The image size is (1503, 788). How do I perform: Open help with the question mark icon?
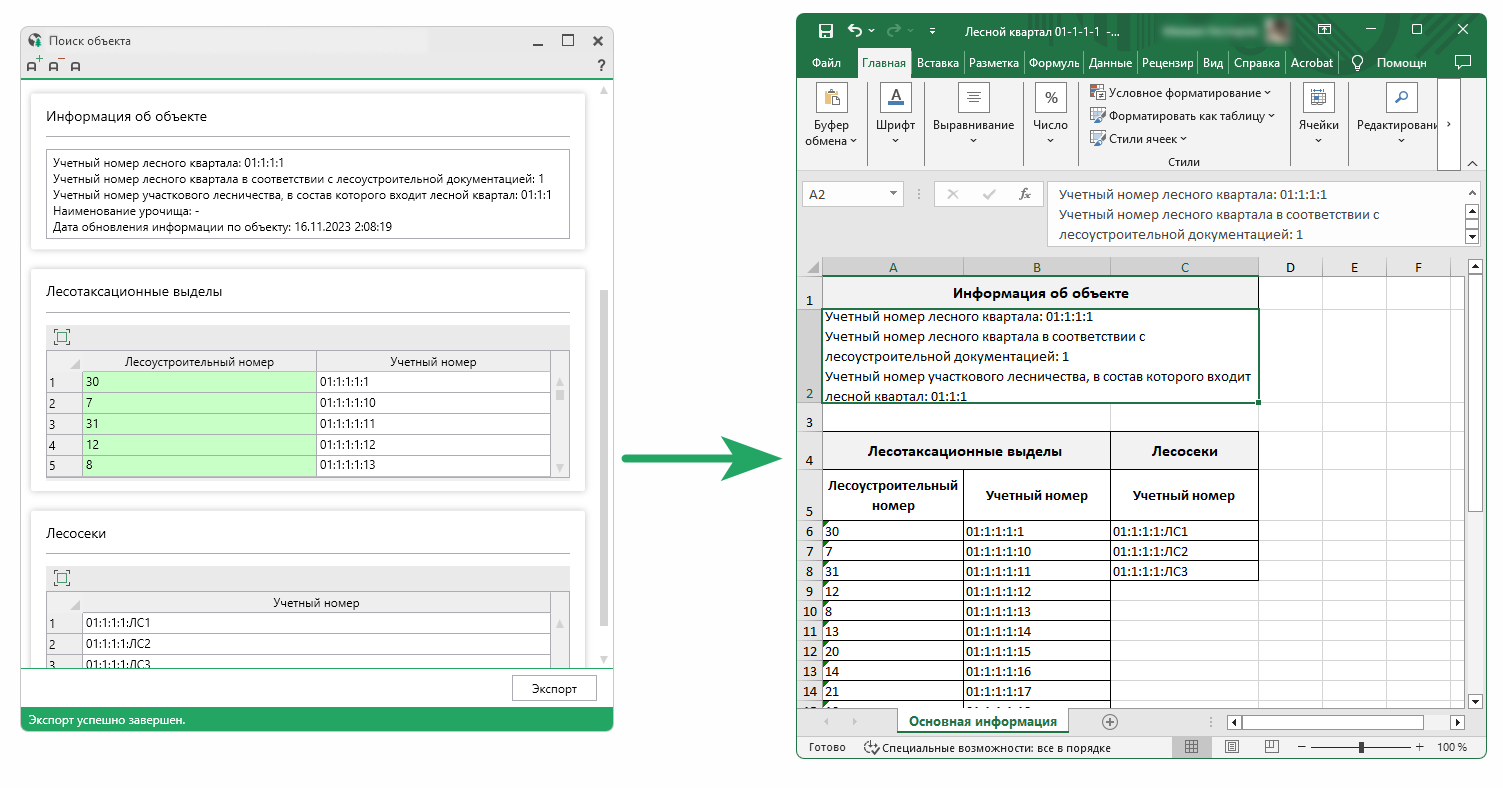click(600, 66)
